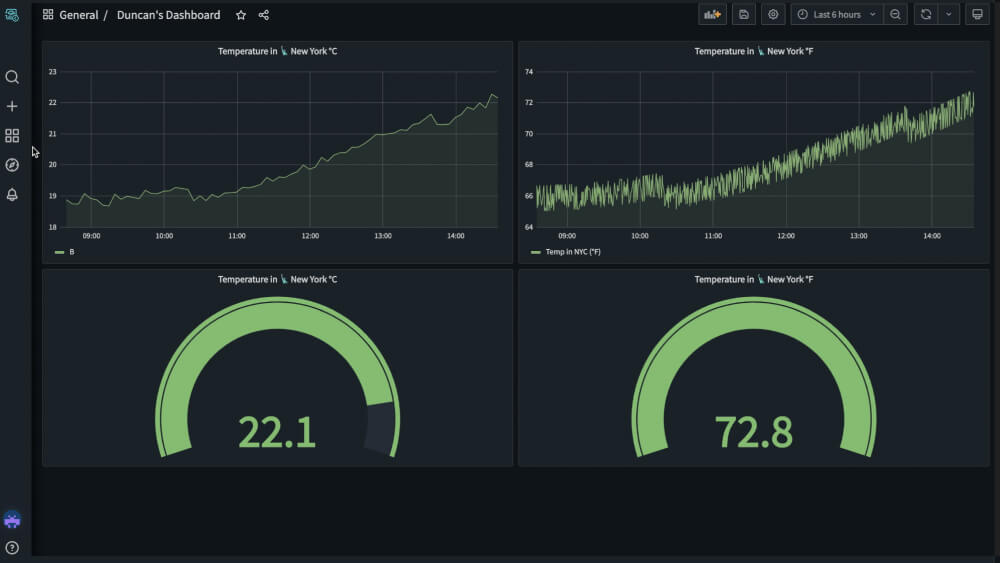Click the user avatar at sidebar bottom
The image size is (1000, 563).
pos(12,520)
